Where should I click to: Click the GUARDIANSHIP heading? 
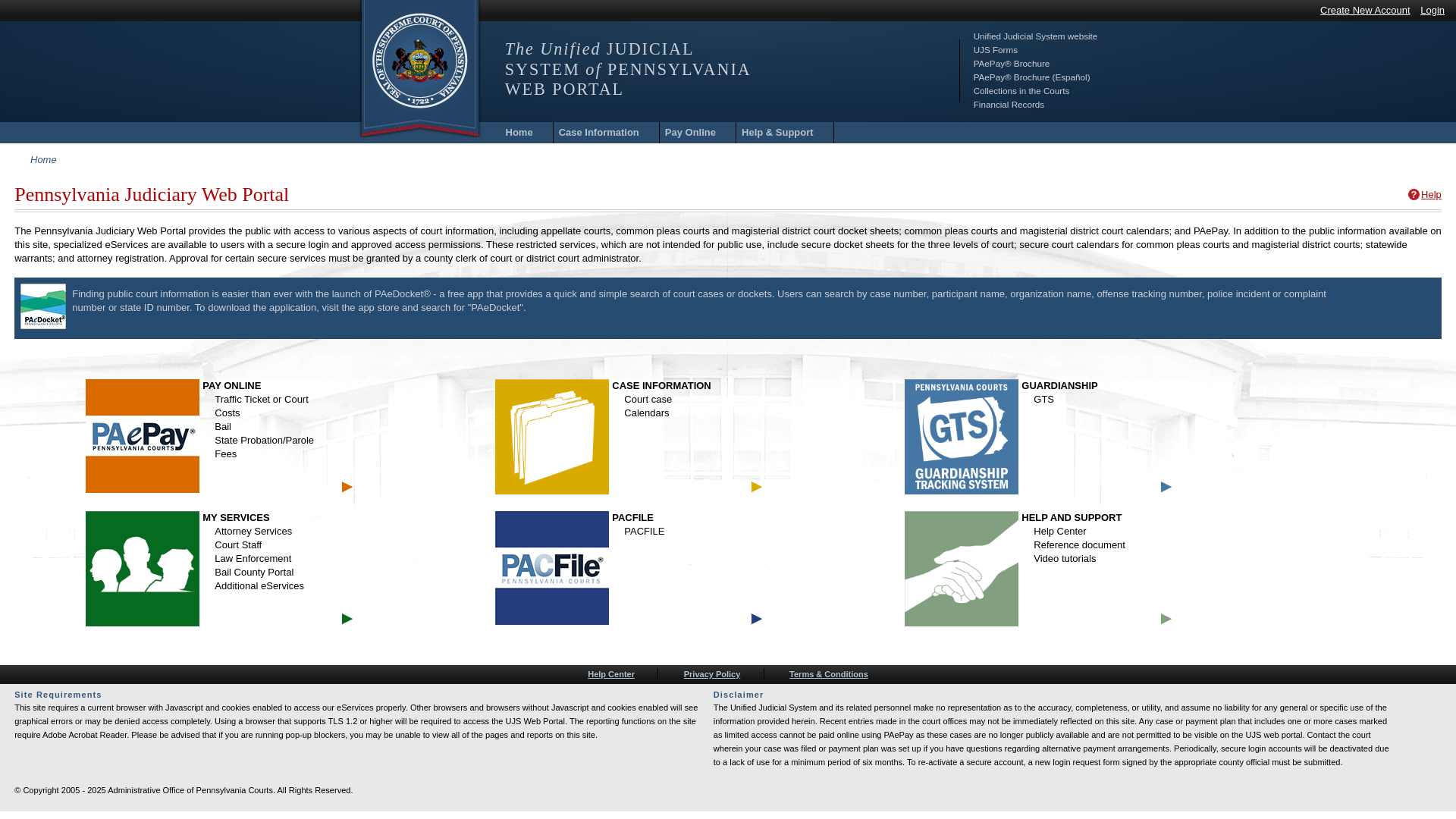1059,386
